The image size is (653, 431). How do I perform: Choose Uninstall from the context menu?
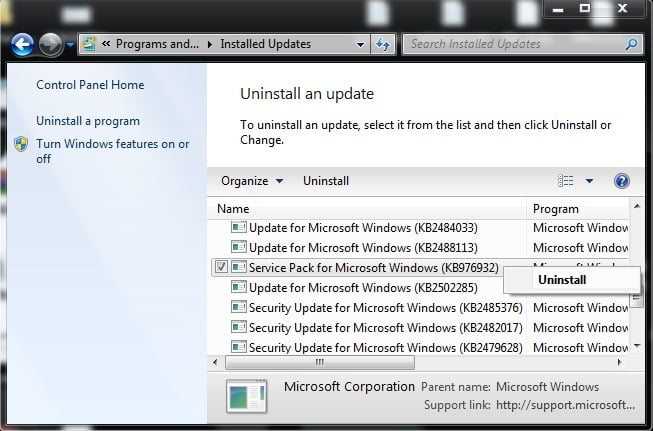(x=571, y=280)
